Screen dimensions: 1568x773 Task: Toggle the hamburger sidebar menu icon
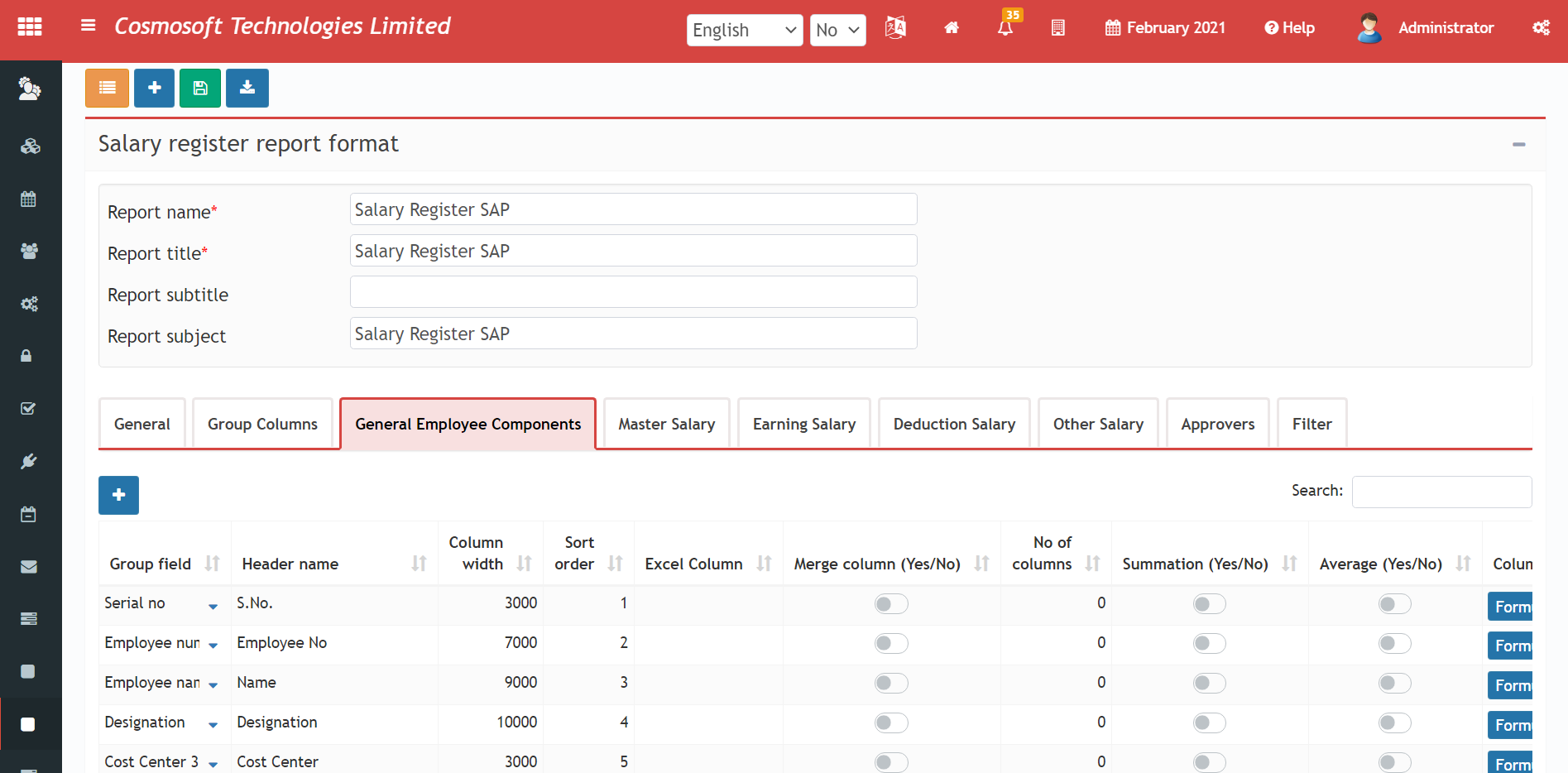click(88, 26)
